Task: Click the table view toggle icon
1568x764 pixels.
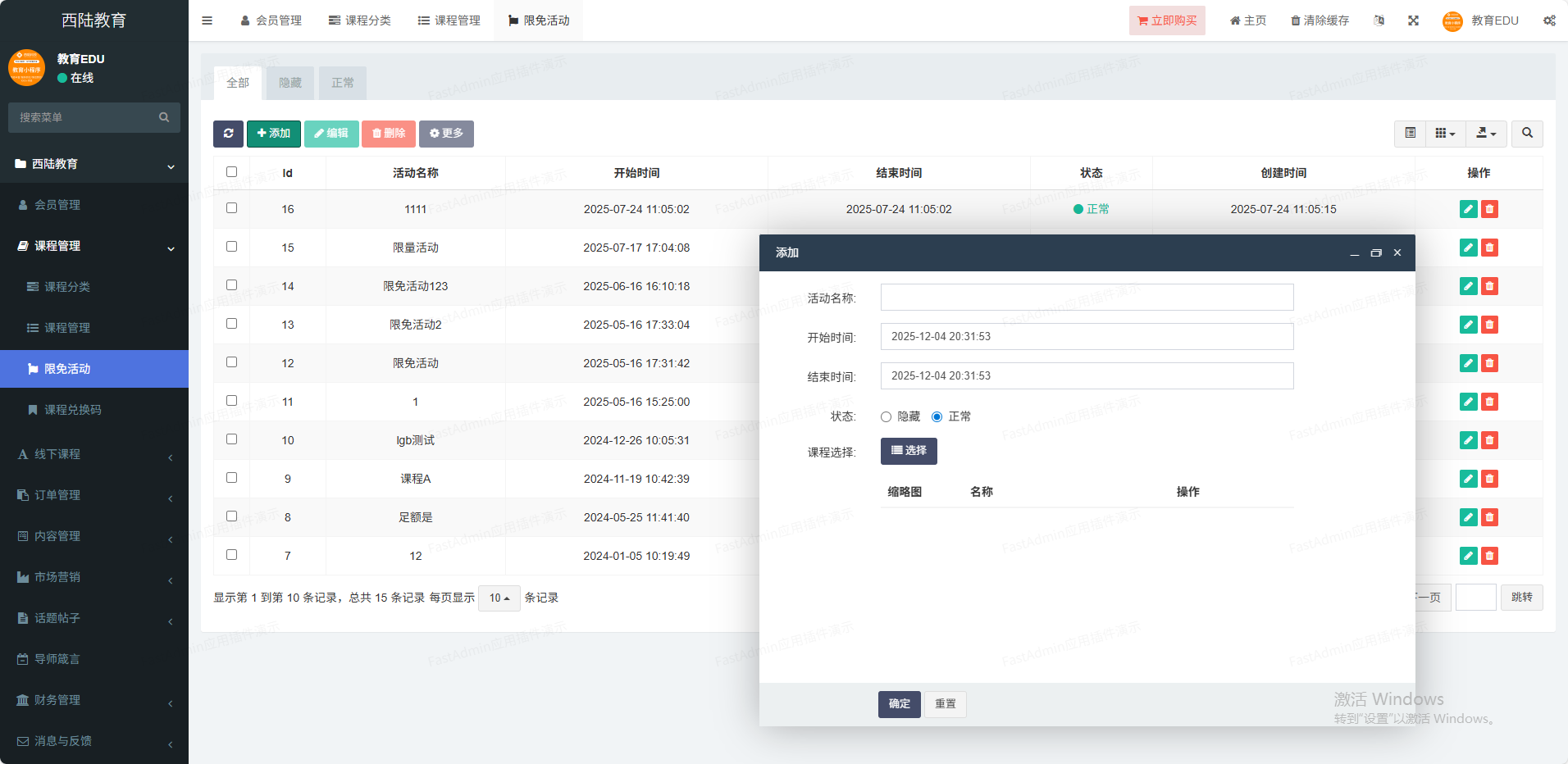Action: coord(1410,134)
